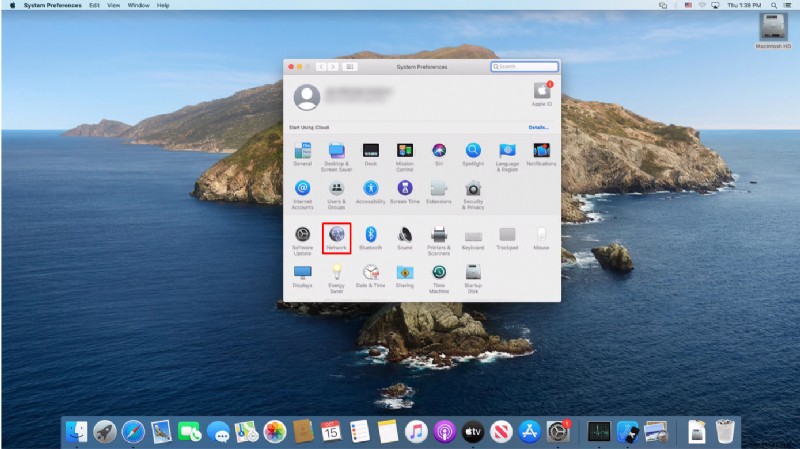Open the Network preferences pane
Screen dimensions: 800x449
(x=336, y=238)
